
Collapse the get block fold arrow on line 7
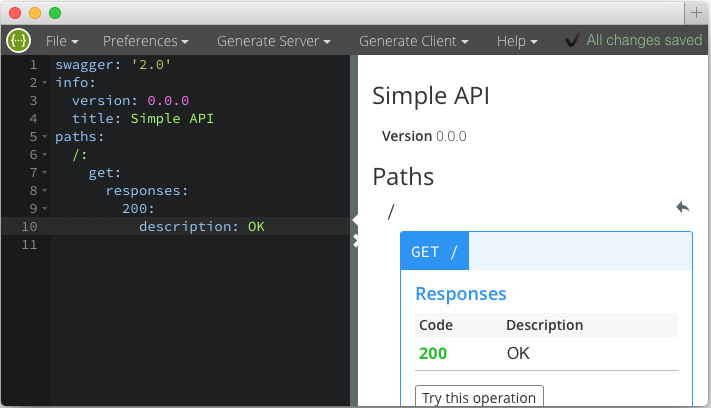coord(44,173)
